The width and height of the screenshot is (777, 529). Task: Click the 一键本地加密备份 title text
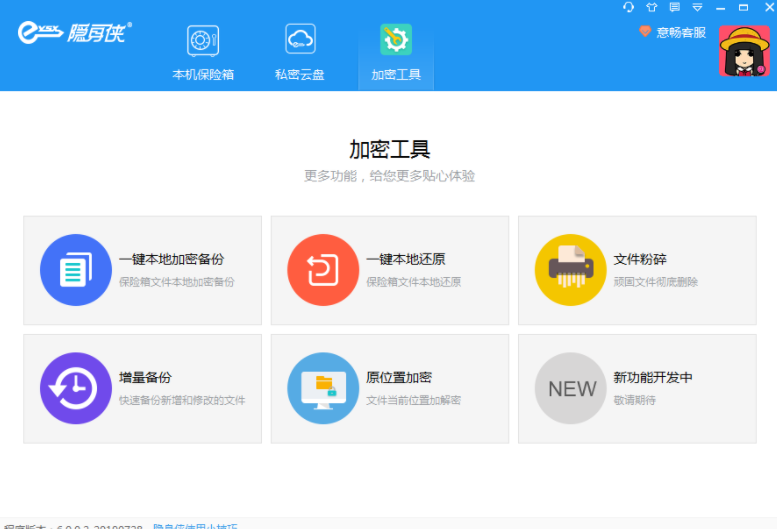pos(171,260)
